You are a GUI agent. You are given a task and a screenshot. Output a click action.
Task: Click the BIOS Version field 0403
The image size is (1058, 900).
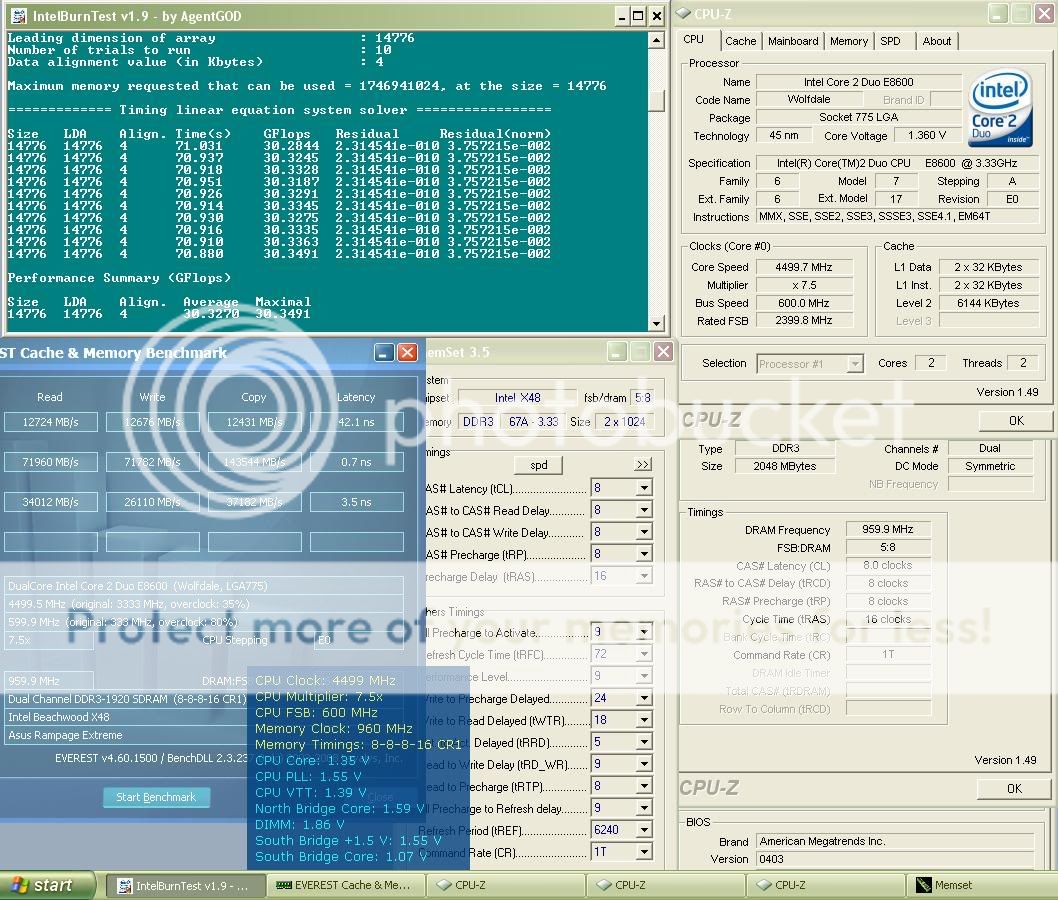[895, 860]
